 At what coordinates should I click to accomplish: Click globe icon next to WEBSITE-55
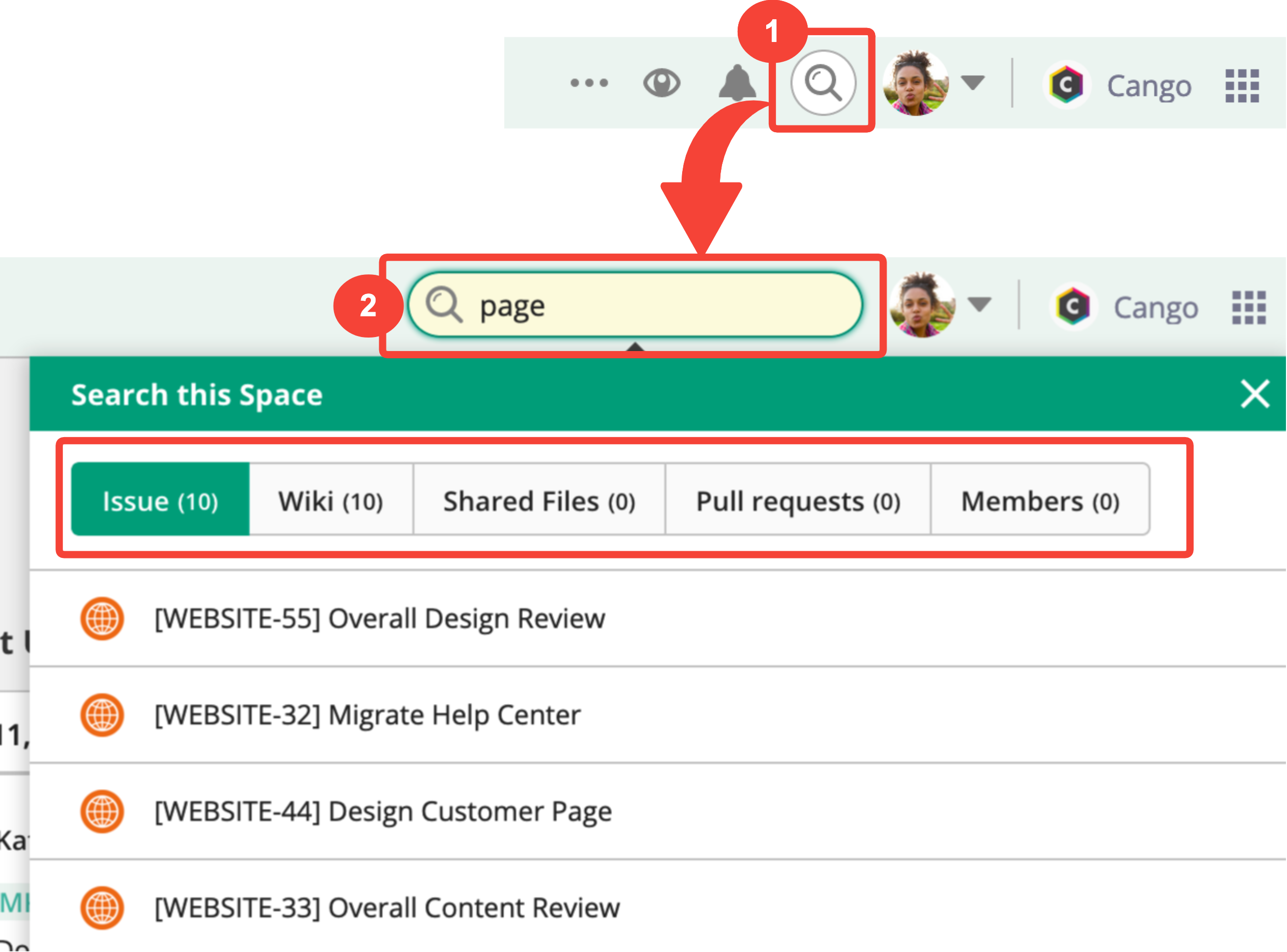pos(103,619)
